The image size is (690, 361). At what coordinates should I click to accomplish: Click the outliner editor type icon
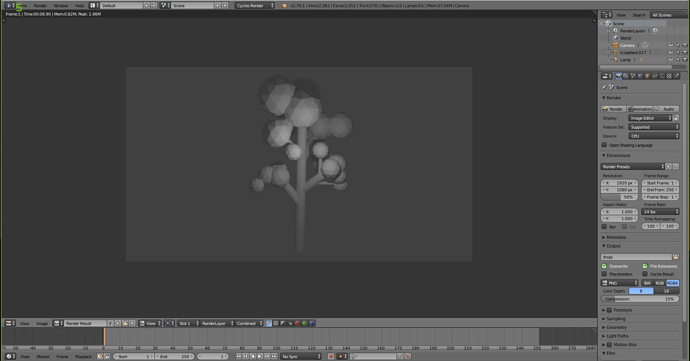[607, 15]
